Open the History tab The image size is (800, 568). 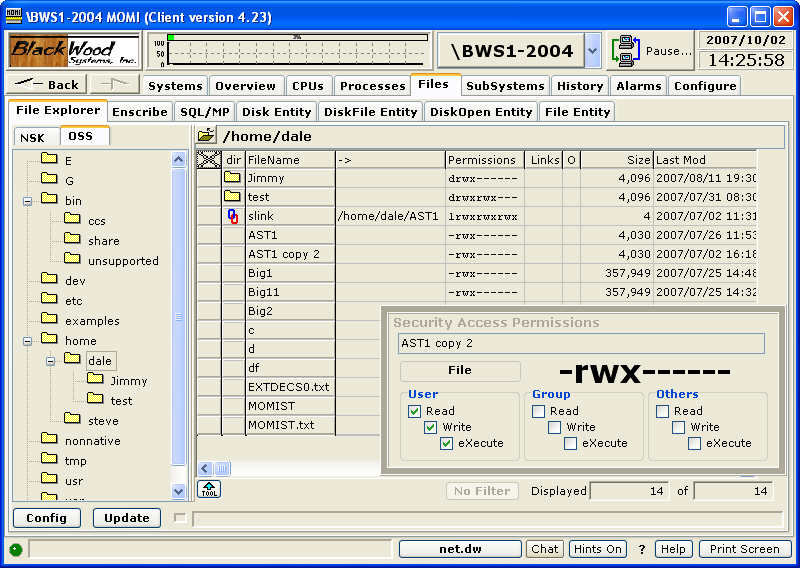coord(580,86)
